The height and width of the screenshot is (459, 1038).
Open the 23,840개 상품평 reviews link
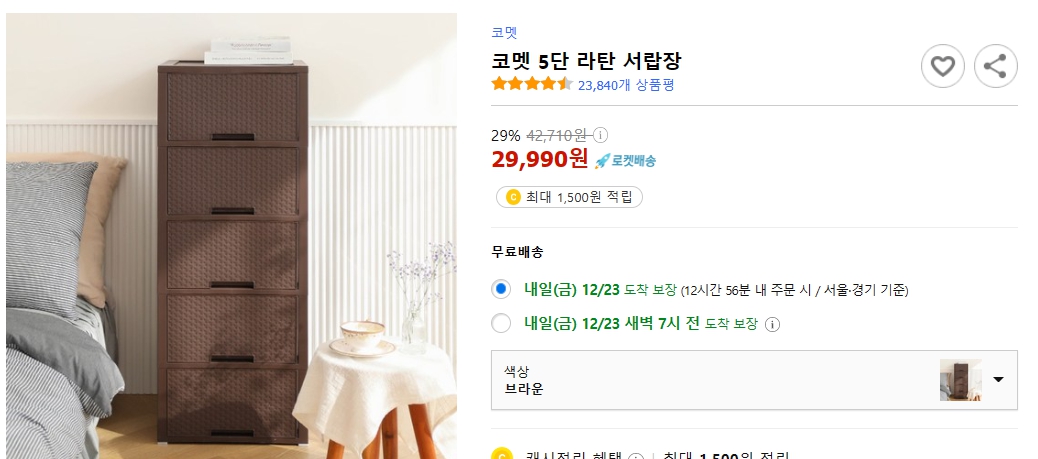[626, 85]
